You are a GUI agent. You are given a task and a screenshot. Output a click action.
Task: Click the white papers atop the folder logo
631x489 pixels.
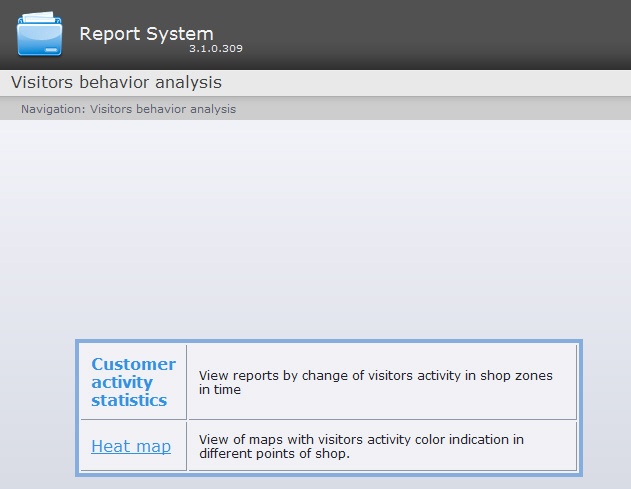pyautogui.click(x=38, y=17)
